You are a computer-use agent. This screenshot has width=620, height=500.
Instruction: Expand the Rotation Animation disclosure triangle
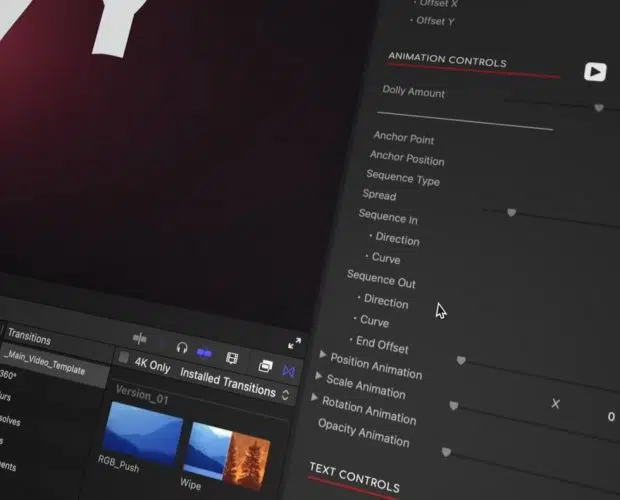coord(314,397)
